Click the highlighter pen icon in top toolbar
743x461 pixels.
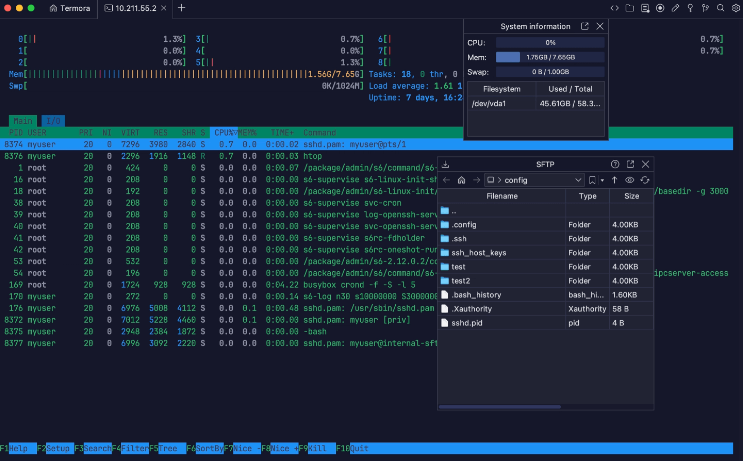[675, 8]
